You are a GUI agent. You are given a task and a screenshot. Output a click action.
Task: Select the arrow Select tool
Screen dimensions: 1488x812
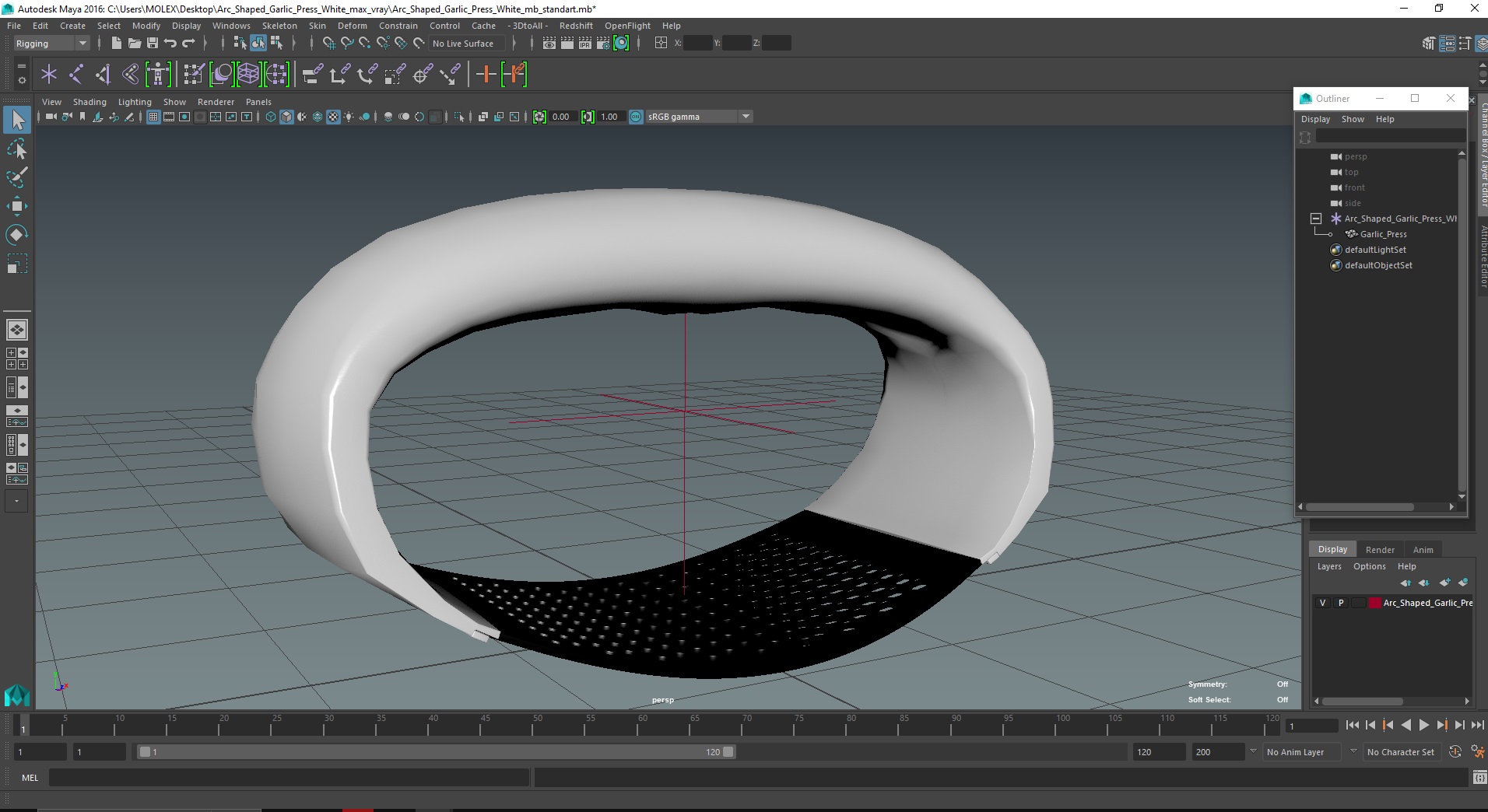[17, 120]
